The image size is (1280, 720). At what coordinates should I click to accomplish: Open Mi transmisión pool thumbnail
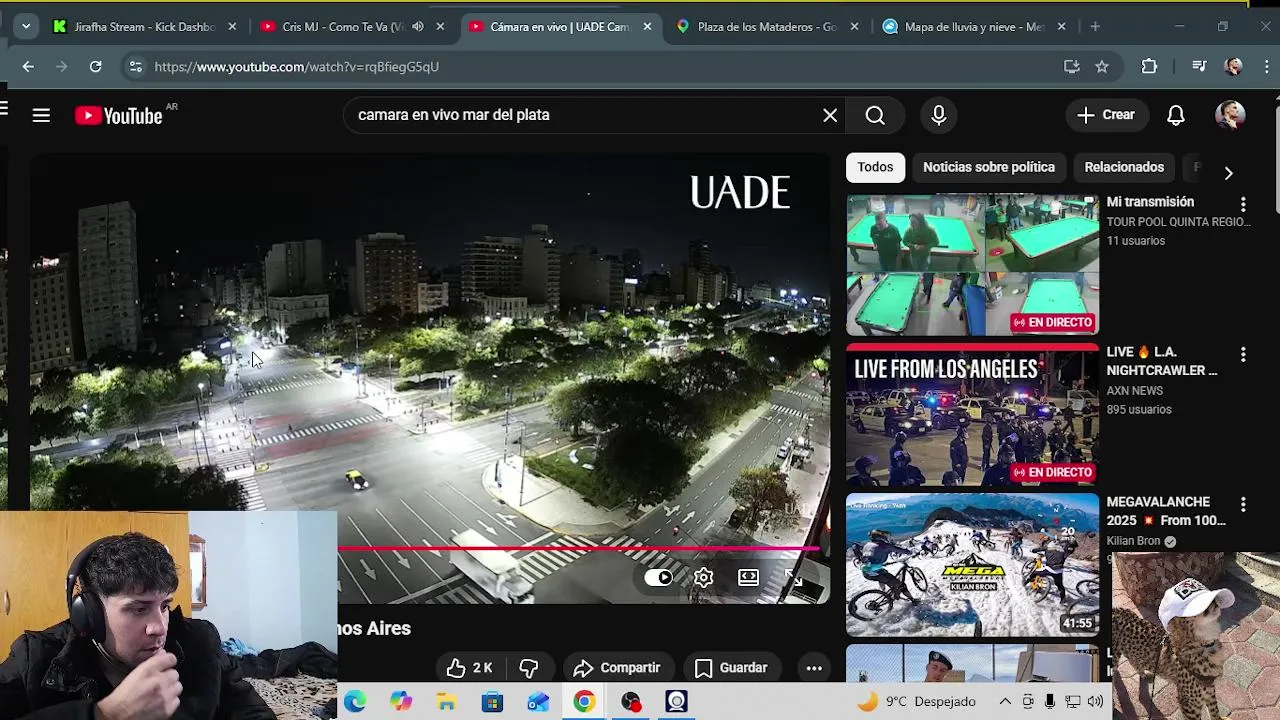[x=972, y=265]
